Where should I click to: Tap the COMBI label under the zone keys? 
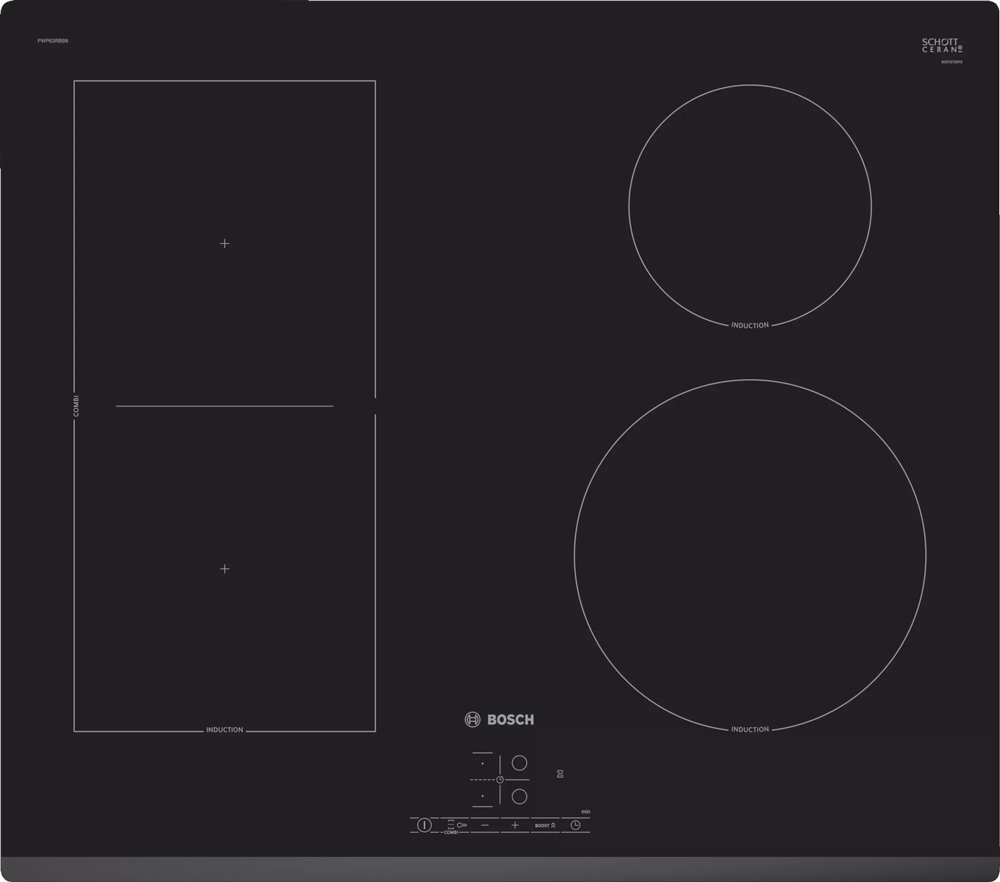point(451,832)
